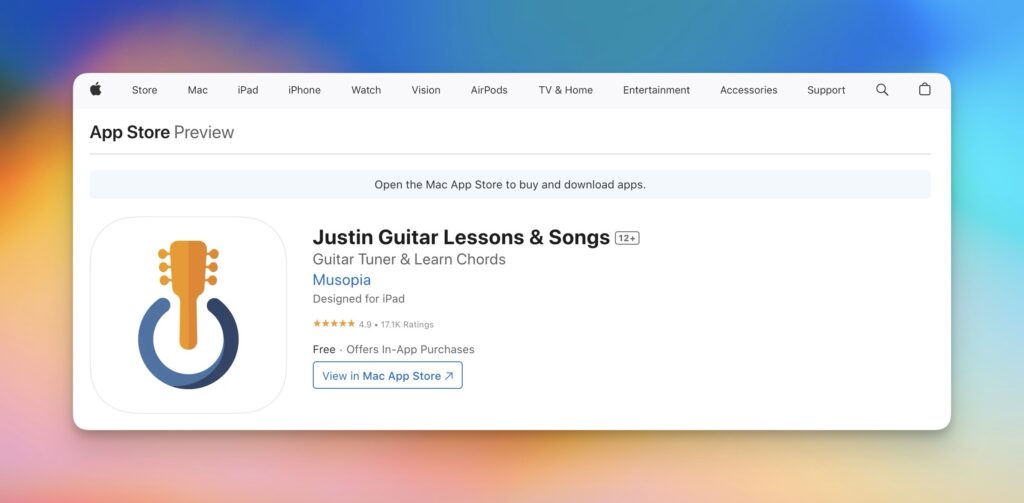Image resolution: width=1024 pixels, height=503 pixels.
Task: Select iPad in navigation bar
Action: (x=248, y=90)
